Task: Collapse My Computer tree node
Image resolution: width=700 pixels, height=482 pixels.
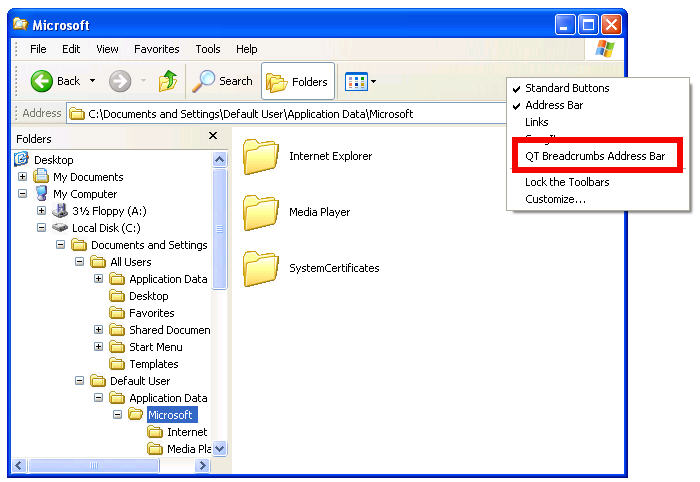Action: point(22,194)
